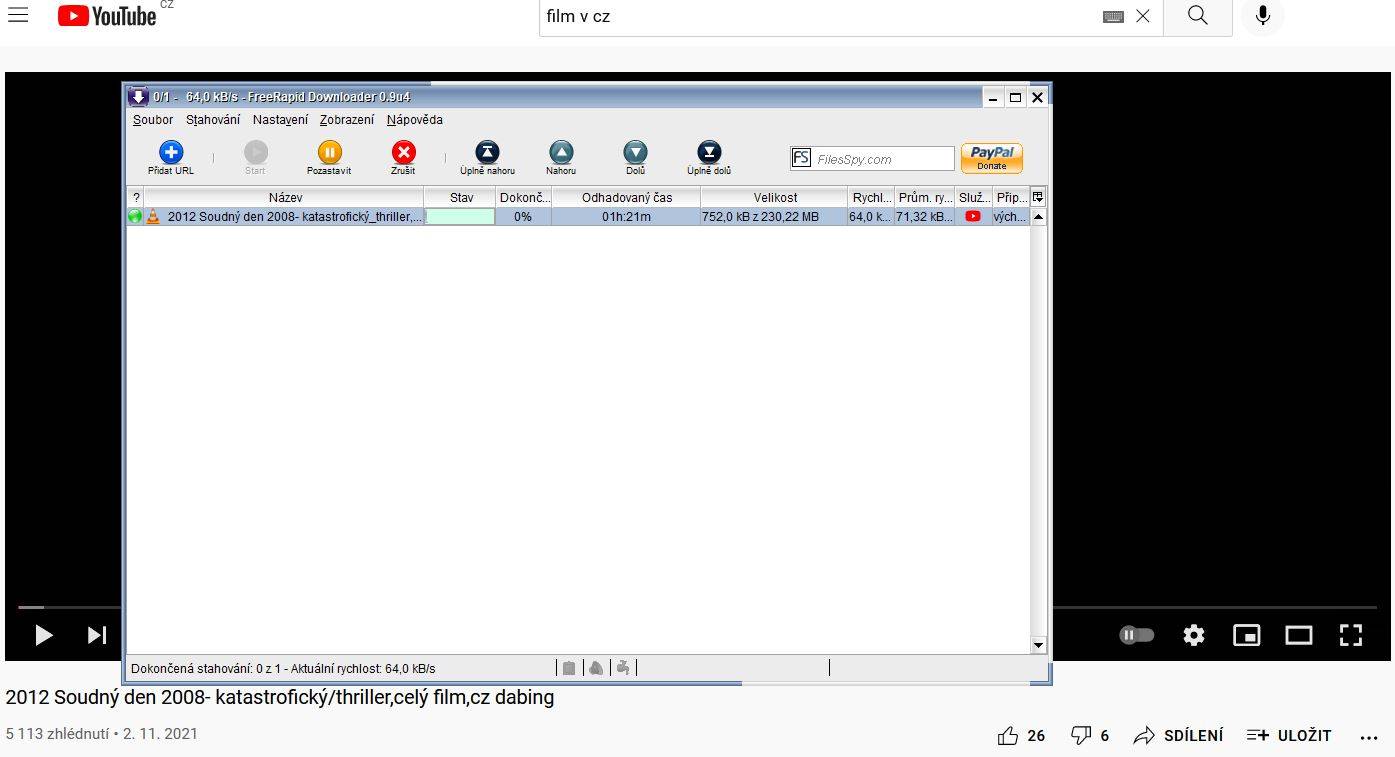Image resolution: width=1395 pixels, height=757 pixels.
Task: Sort by the Rychl... column header
Action: [x=871, y=198]
